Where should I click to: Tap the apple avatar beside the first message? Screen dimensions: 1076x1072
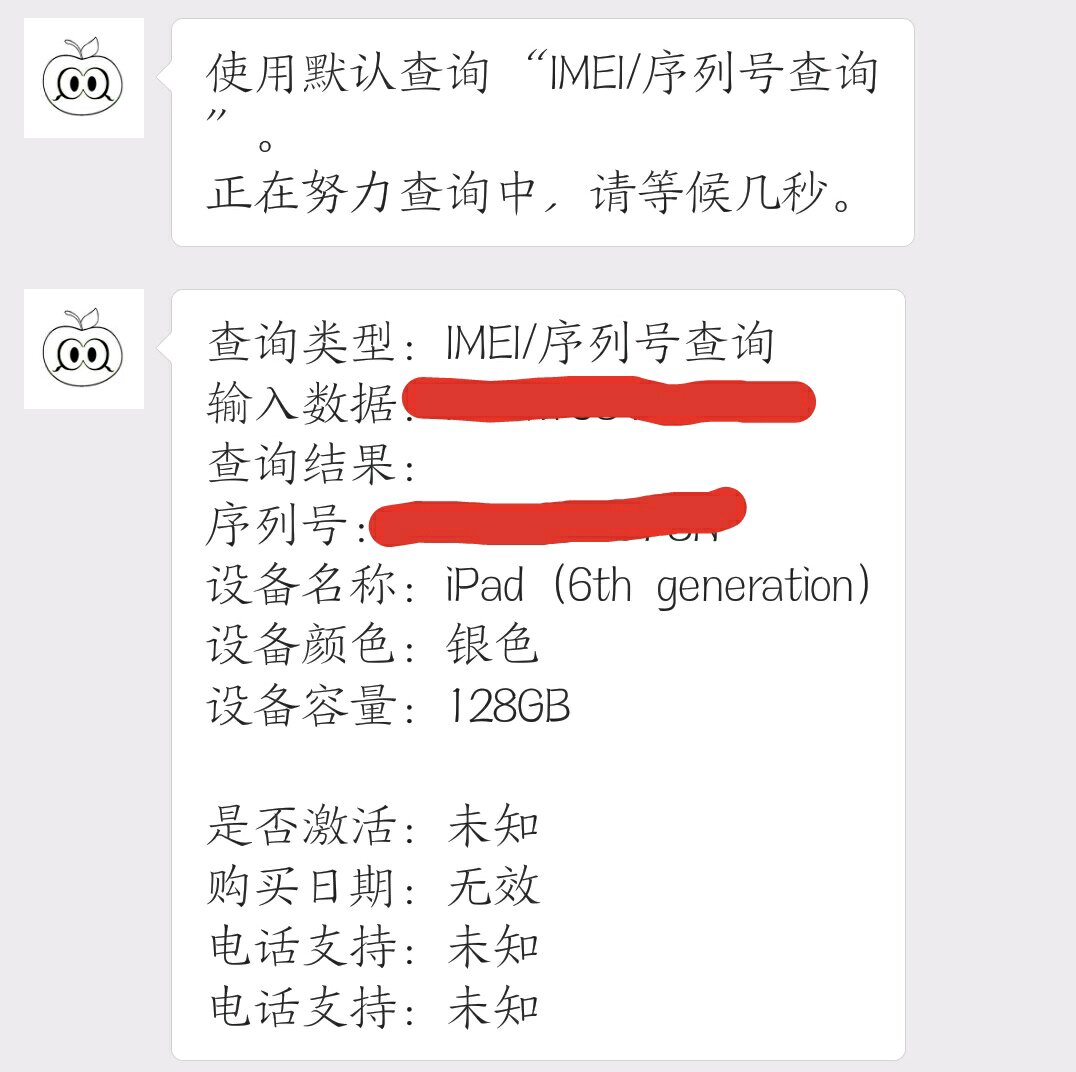[x=84, y=78]
